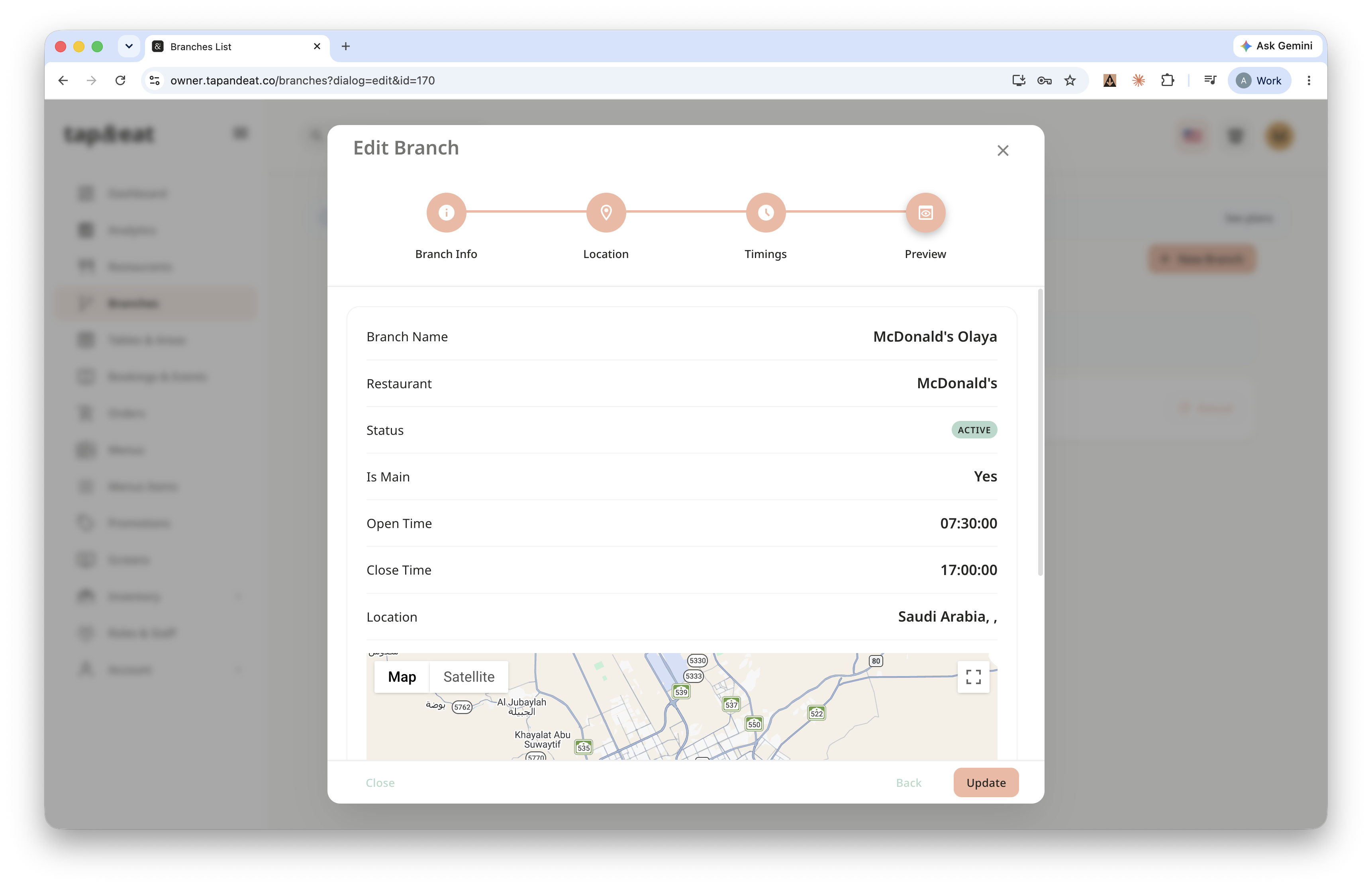Click the orange starburst extension icon

[1138, 81]
